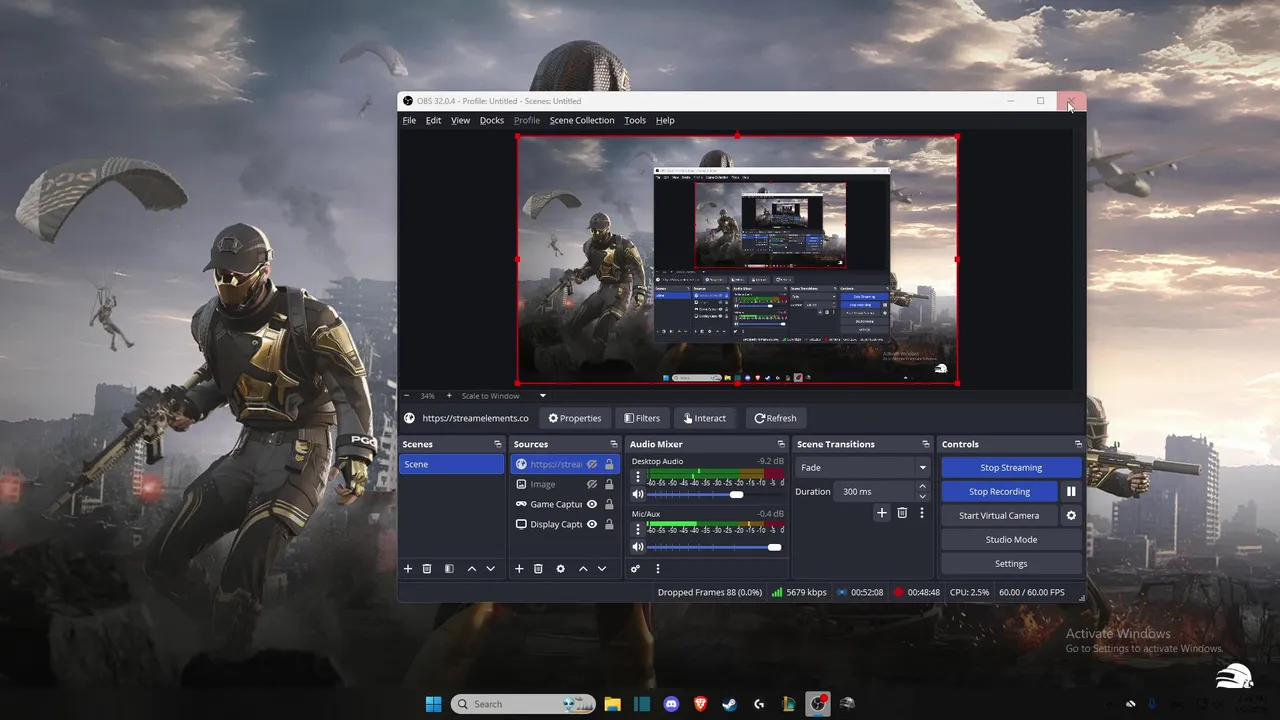This screenshot has height=720, width=1280.
Task: Open source Properties from source toolbar
Action: click(x=575, y=418)
